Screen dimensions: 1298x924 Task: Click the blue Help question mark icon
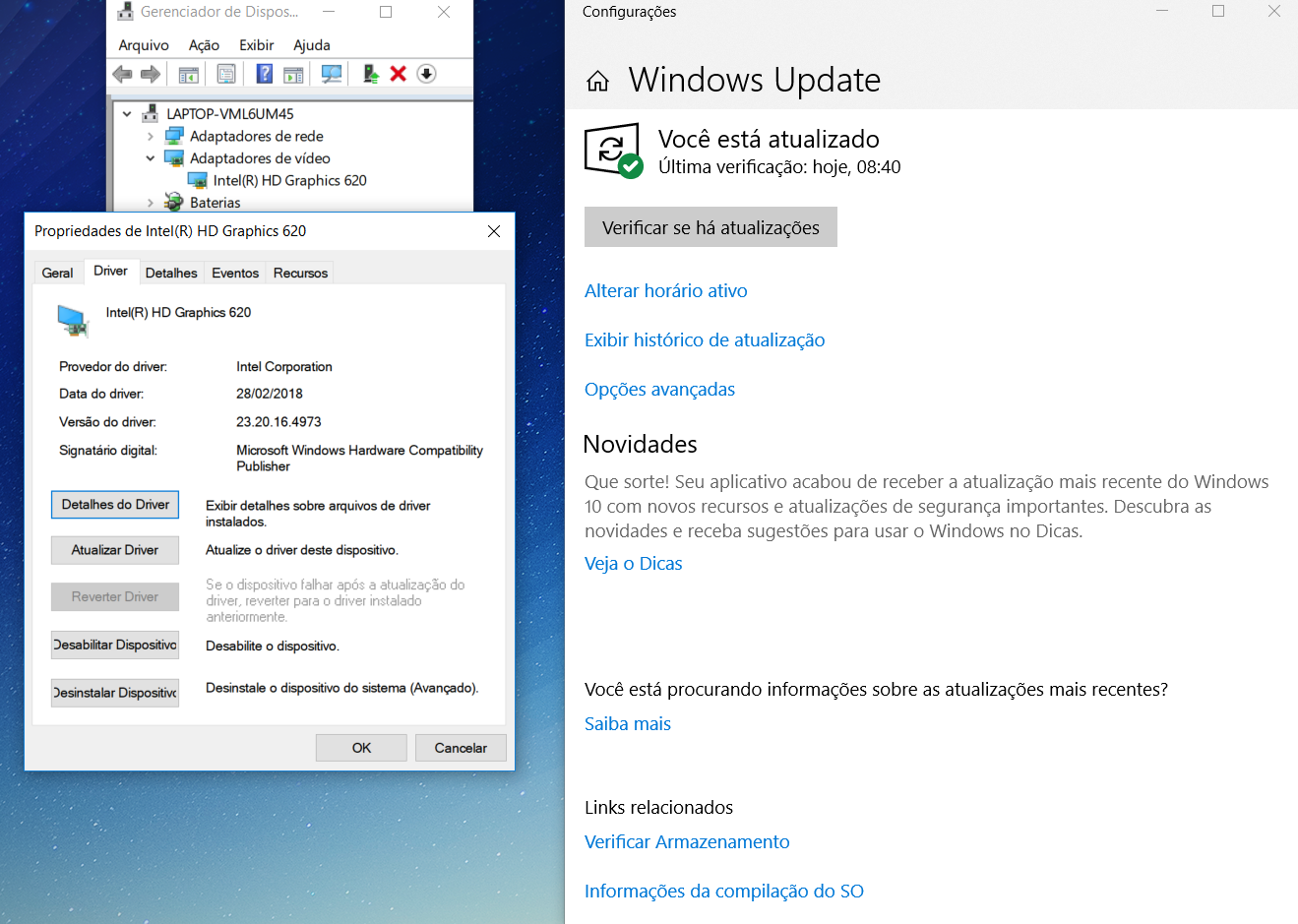265,74
